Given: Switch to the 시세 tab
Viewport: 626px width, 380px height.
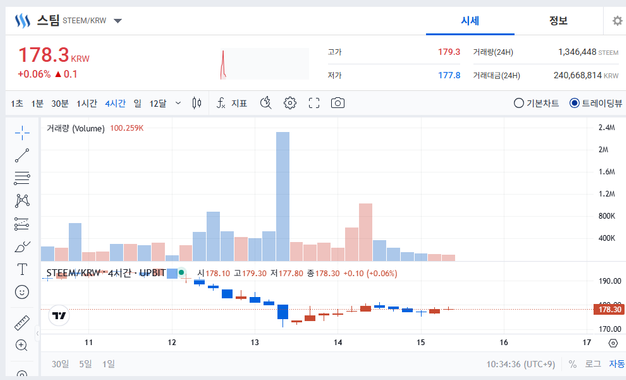Looking at the screenshot, I should pyautogui.click(x=470, y=21).
